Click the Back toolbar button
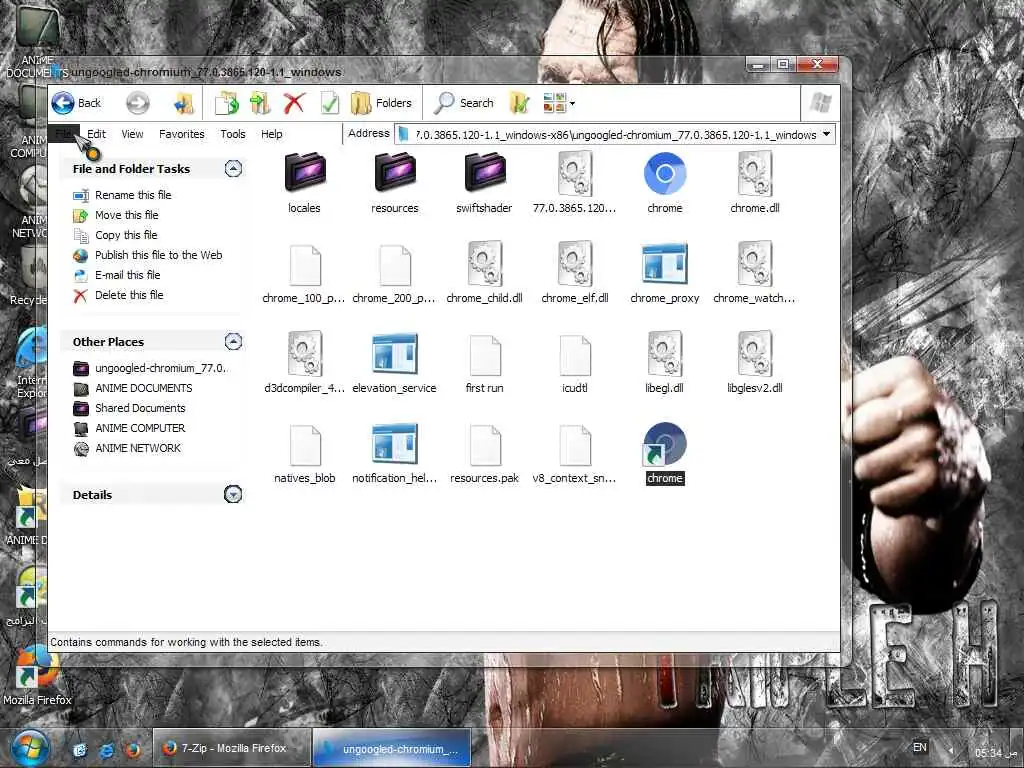 (x=76, y=103)
